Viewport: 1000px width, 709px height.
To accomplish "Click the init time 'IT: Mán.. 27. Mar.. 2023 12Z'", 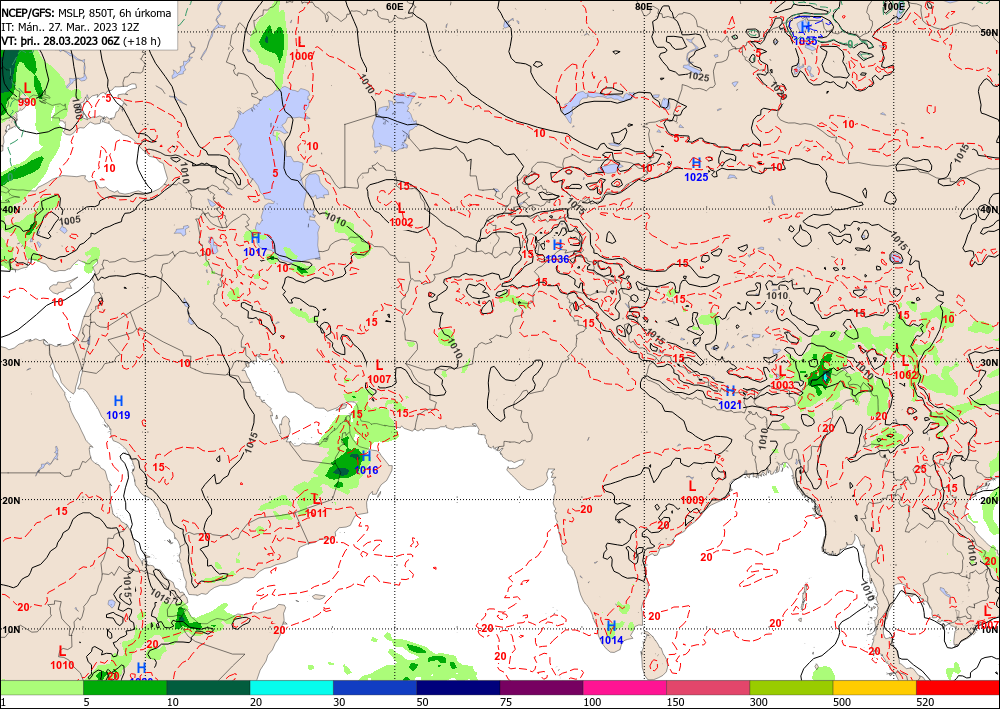I will click(x=70, y=27).
